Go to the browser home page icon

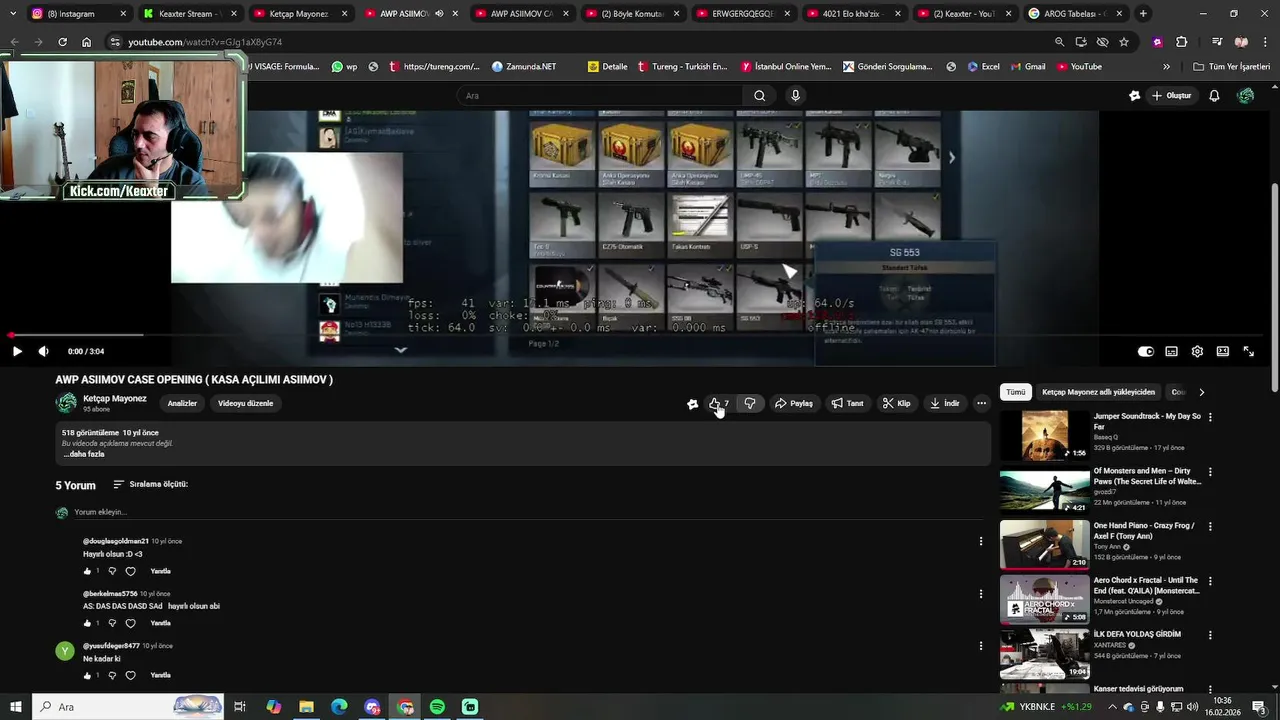(x=86, y=42)
